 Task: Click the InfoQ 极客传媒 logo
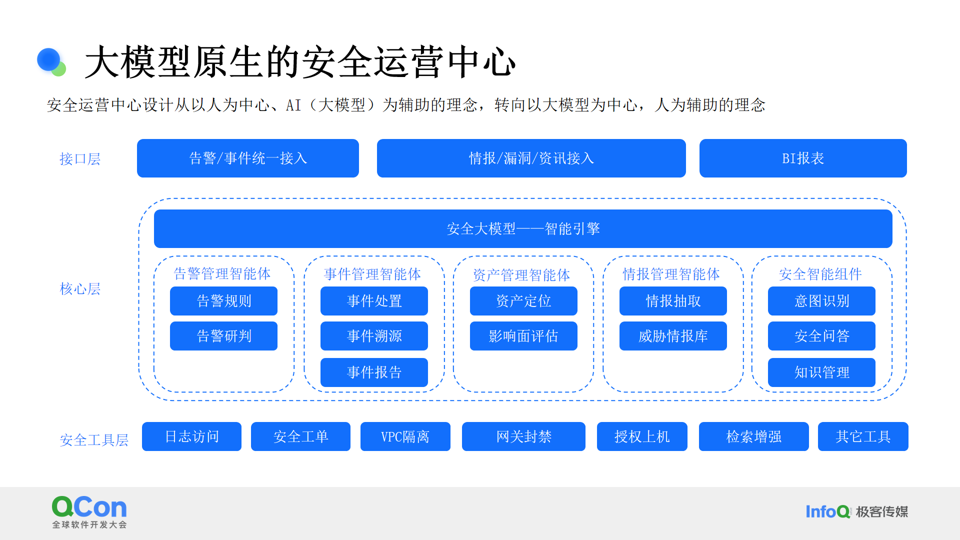(x=857, y=511)
